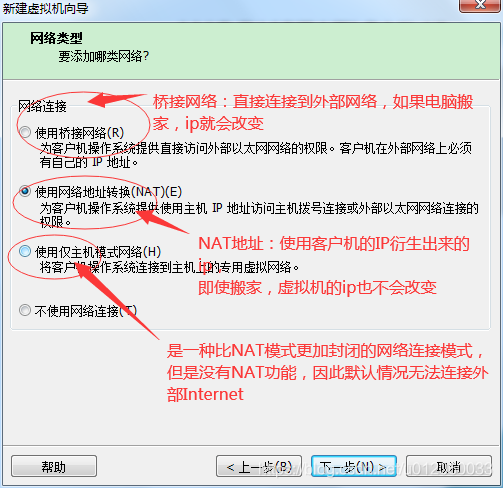
Task: Click the 新建虚拟机向导 title bar text
Action: click(45, 8)
